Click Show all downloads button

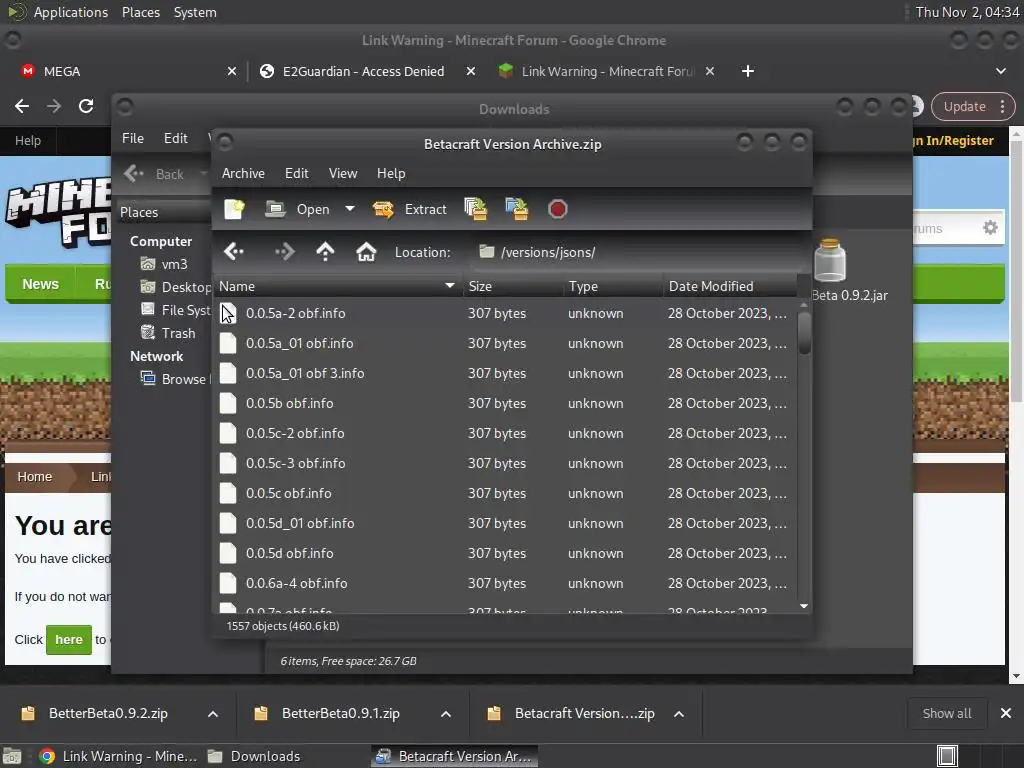tap(947, 714)
